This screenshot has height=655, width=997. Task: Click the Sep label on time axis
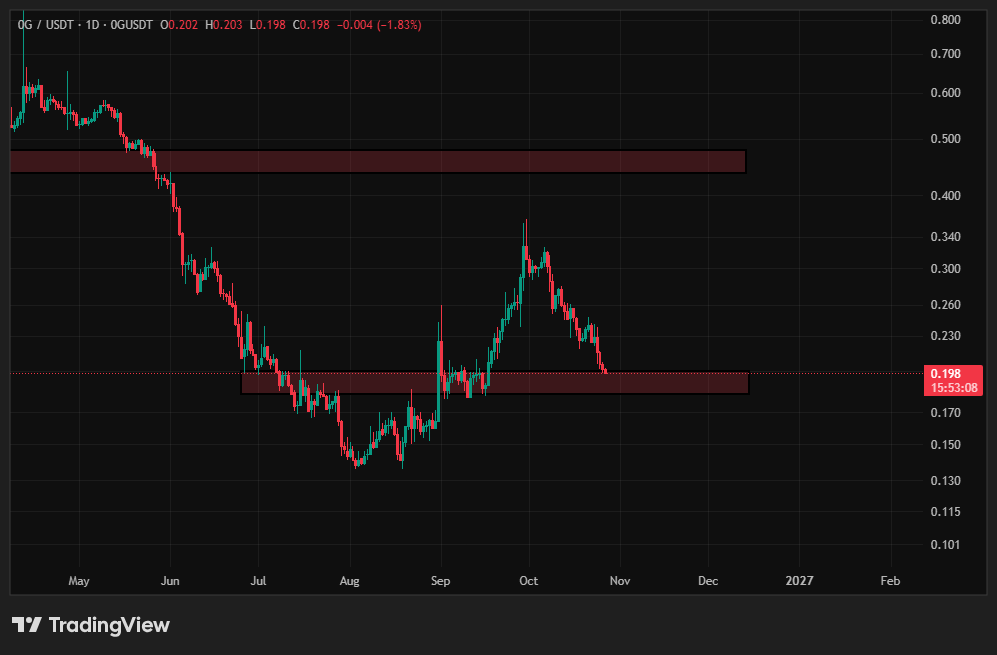click(x=440, y=581)
